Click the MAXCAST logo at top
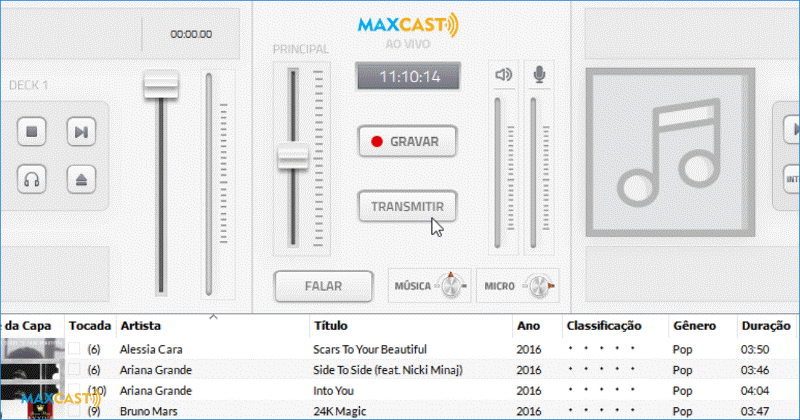 click(x=408, y=24)
